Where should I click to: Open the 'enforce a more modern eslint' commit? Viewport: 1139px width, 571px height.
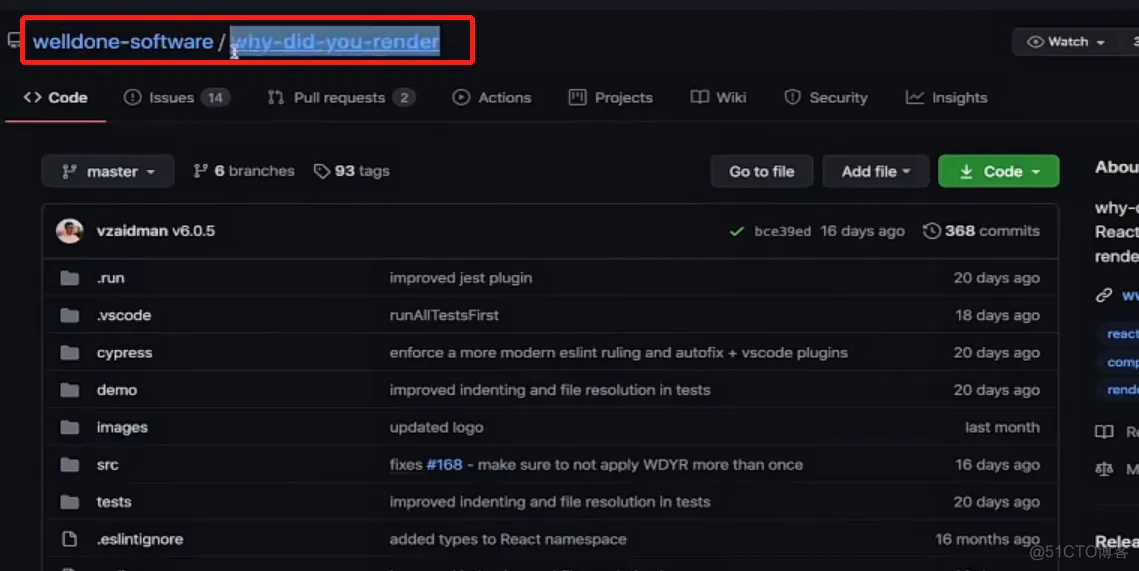(618, 352)
